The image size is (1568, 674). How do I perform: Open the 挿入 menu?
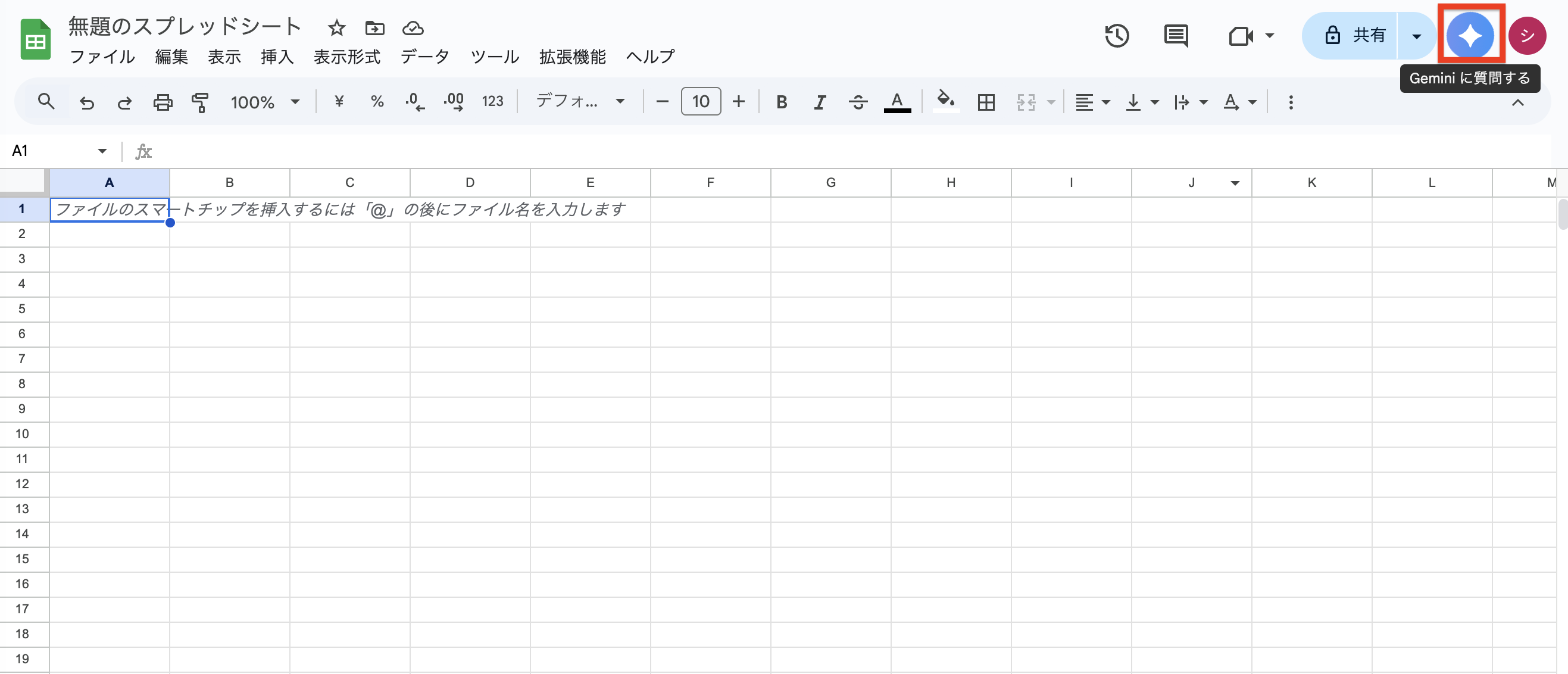tap(277, 57)
